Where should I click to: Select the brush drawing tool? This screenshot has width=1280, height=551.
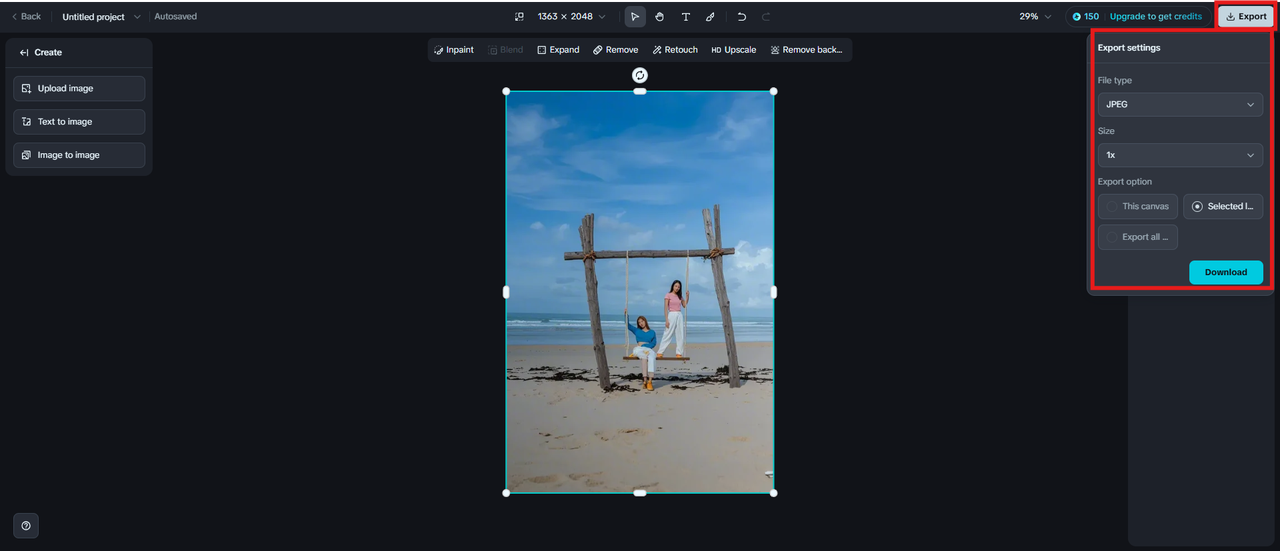(710, 17)
